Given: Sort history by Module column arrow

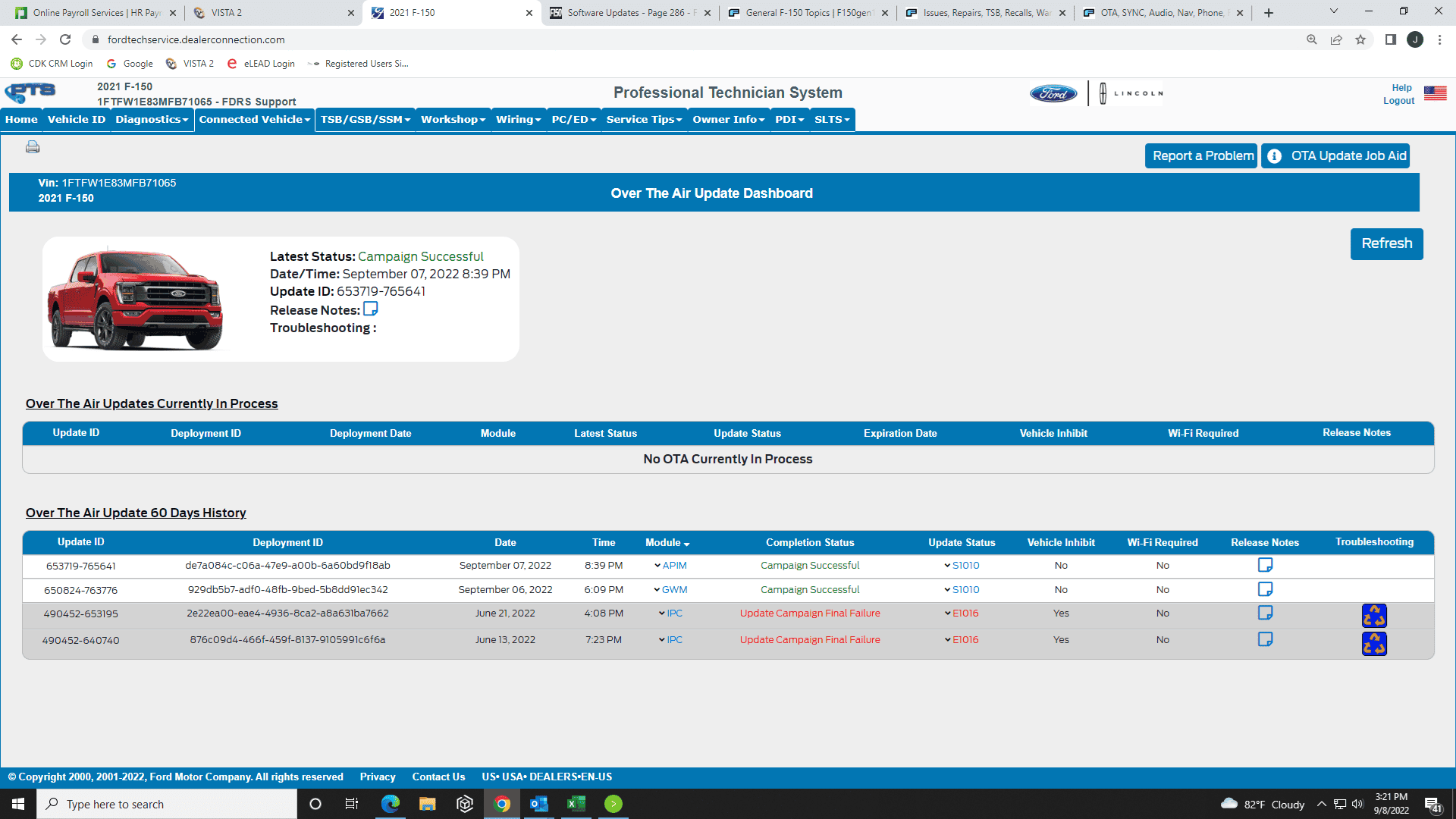Looking at the screenshot, I should point(686,544).
